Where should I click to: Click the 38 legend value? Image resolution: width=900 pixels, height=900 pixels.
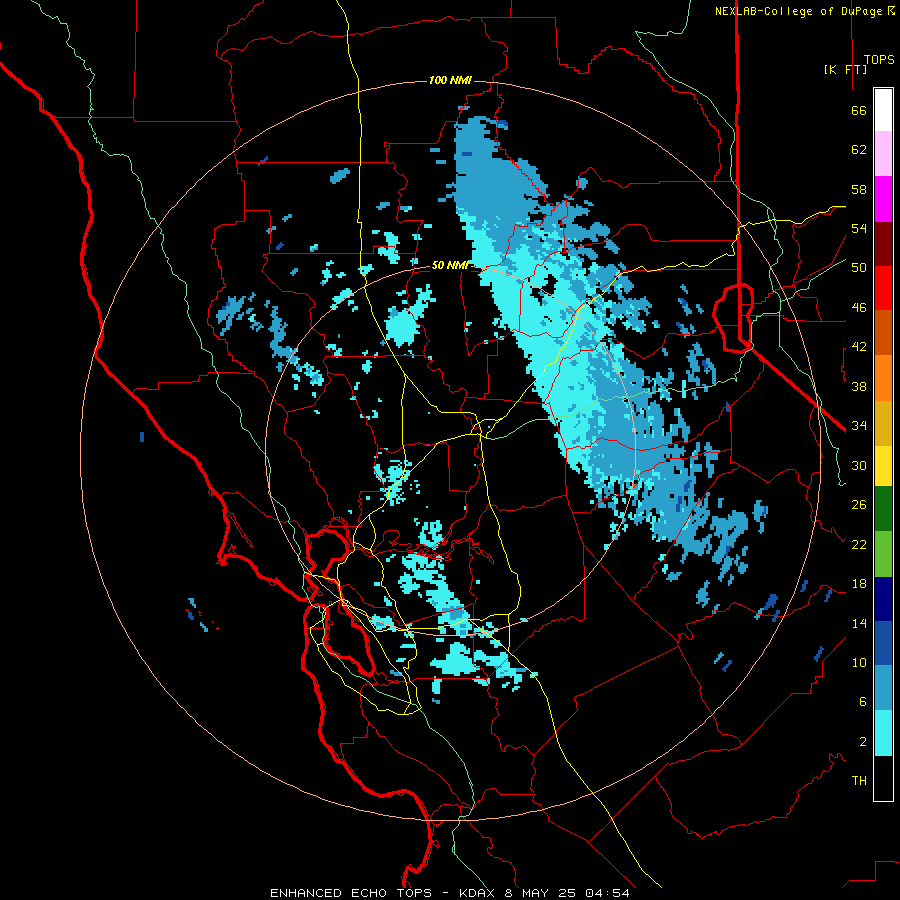pyautogui.click(x=859, y=386)
